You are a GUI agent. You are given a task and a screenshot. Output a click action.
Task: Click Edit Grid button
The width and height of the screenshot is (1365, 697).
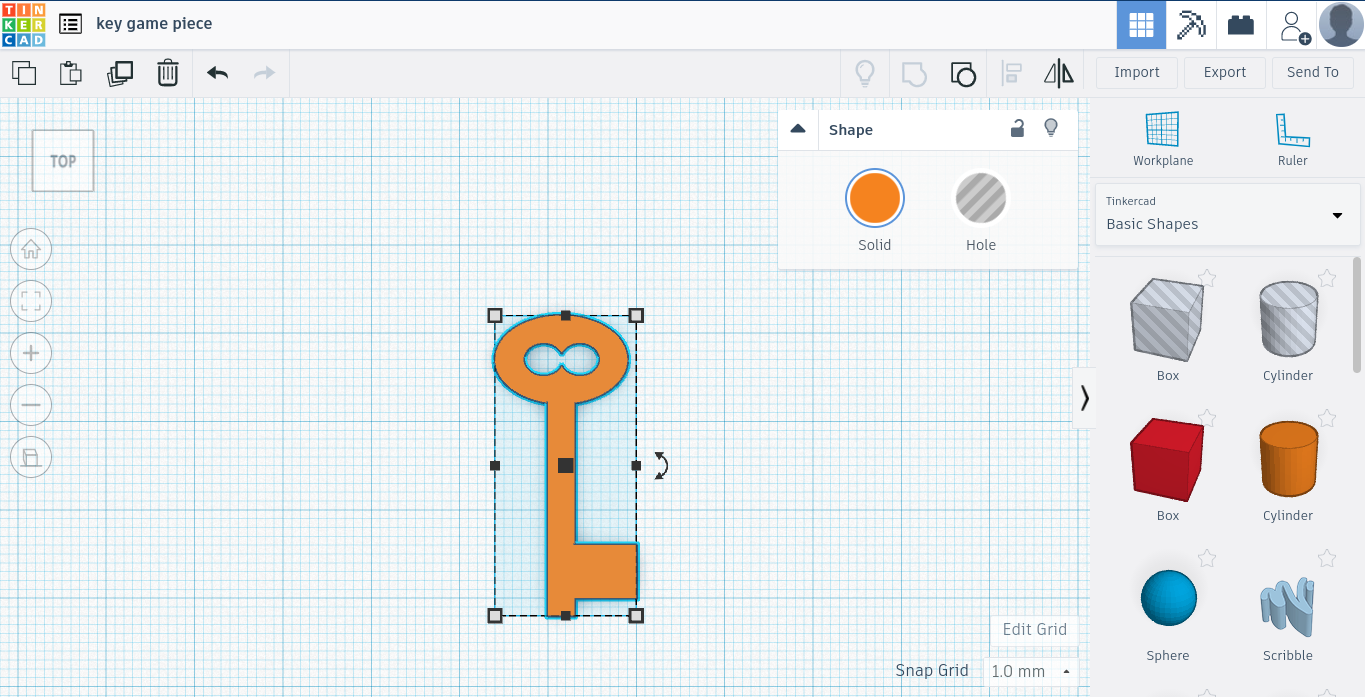1035,629
